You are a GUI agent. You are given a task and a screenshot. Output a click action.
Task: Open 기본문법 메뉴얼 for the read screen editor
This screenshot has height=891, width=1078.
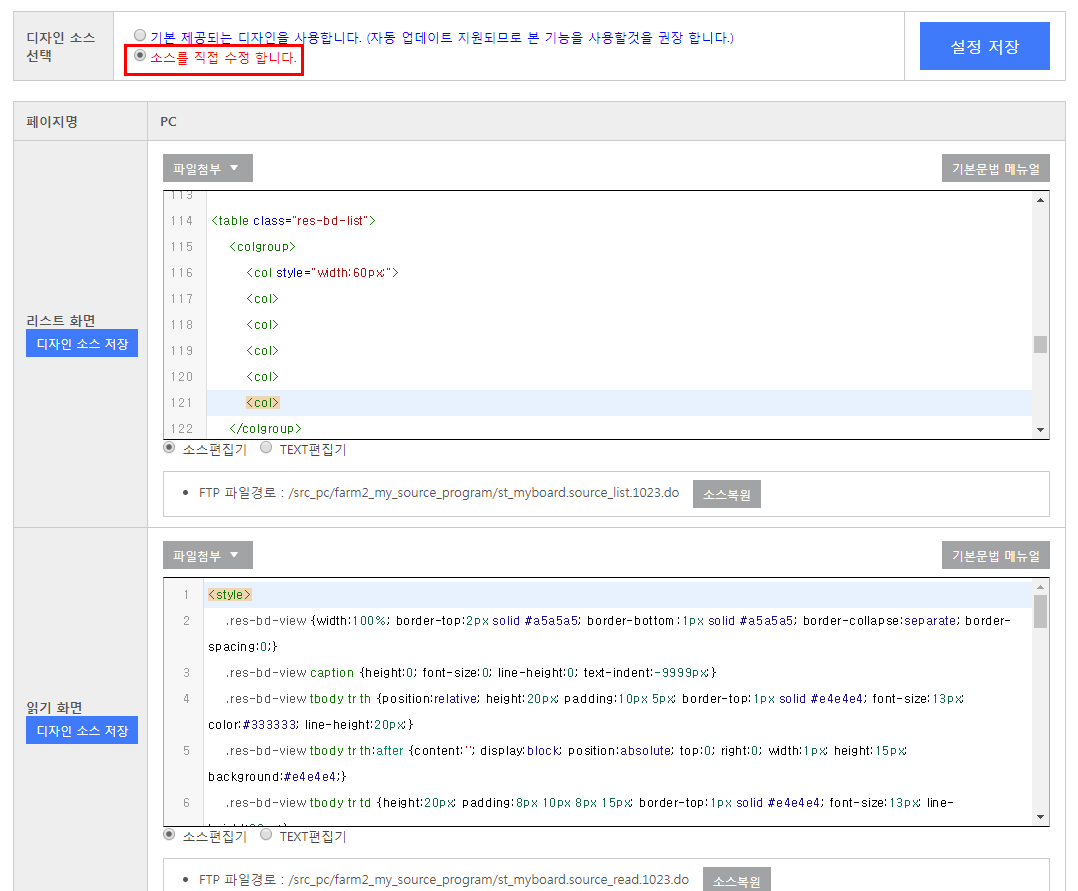(x=996, y=556)
